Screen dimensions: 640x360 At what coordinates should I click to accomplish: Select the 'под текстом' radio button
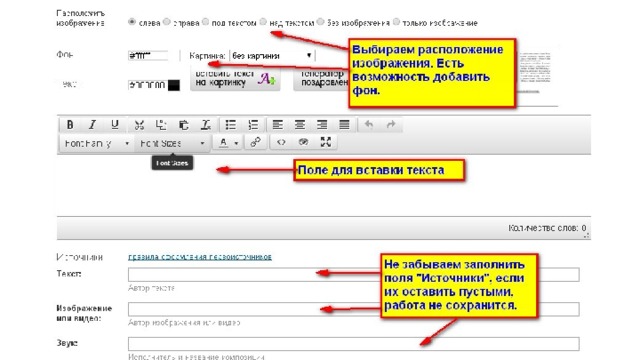[x=205, y=22]
